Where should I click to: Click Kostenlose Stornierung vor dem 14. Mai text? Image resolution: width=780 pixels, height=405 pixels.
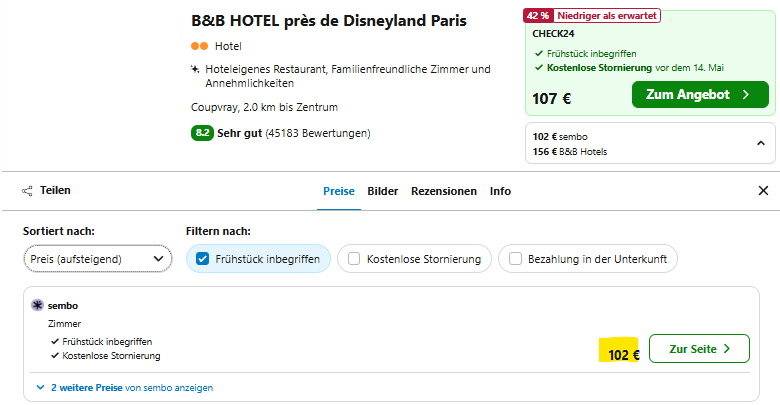tap(635, 68)
